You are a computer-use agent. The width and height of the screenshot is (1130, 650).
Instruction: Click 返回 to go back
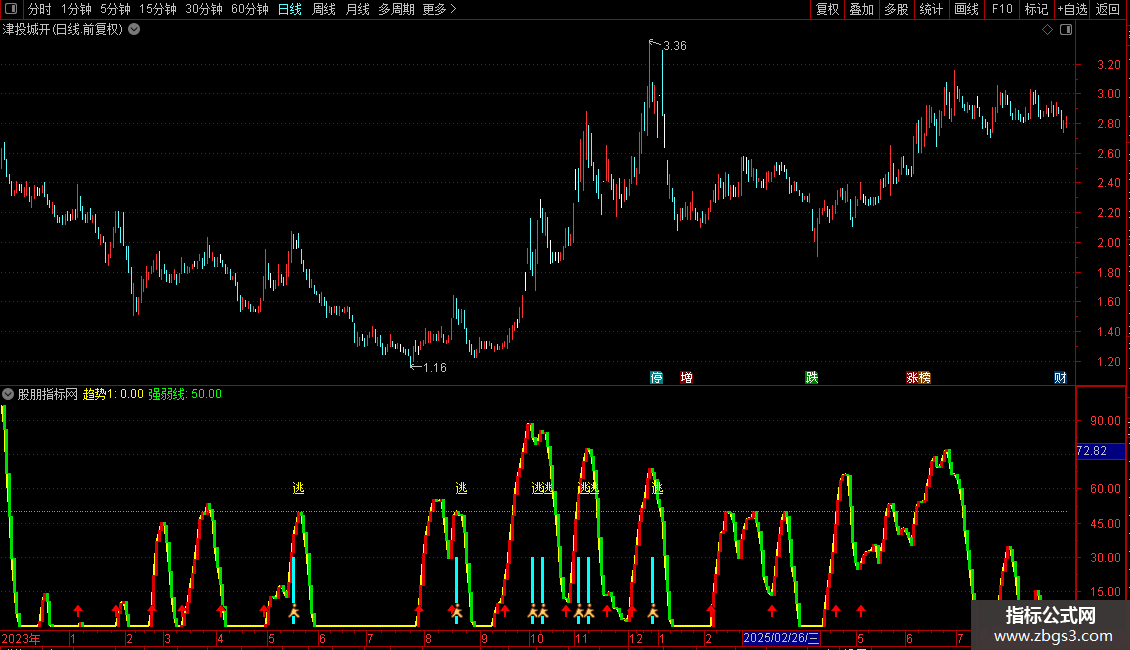pos(1108,9)
